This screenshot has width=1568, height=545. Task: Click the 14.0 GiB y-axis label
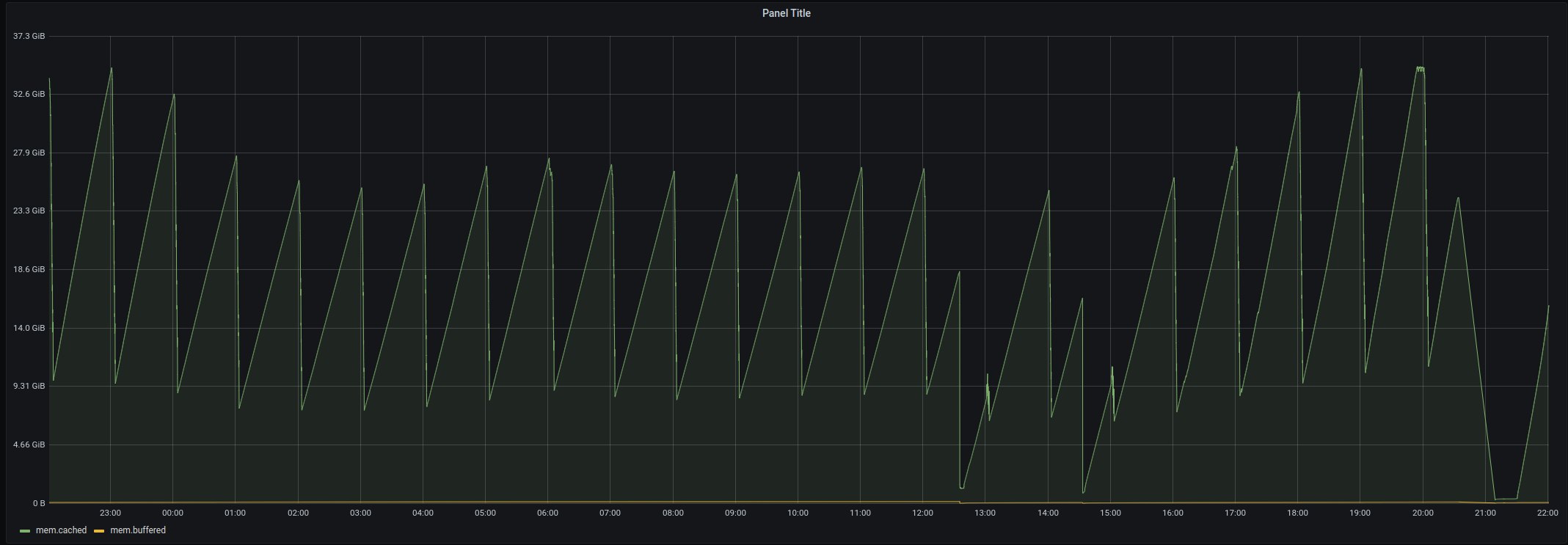(29, 328)
